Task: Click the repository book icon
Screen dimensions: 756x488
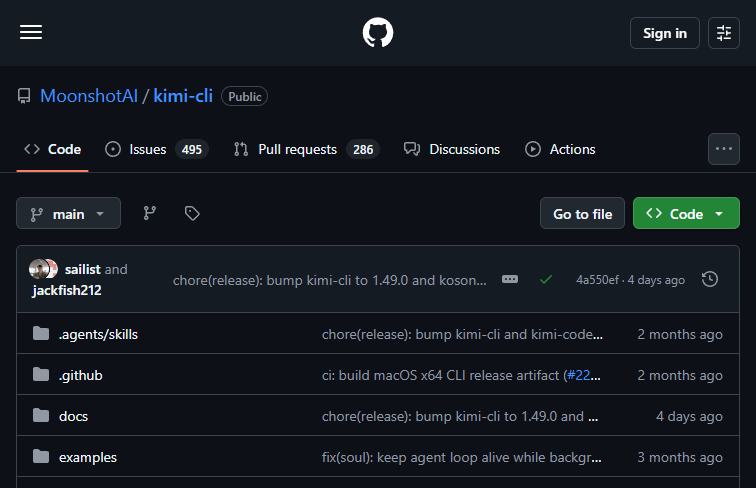Action: click(24, 96)
